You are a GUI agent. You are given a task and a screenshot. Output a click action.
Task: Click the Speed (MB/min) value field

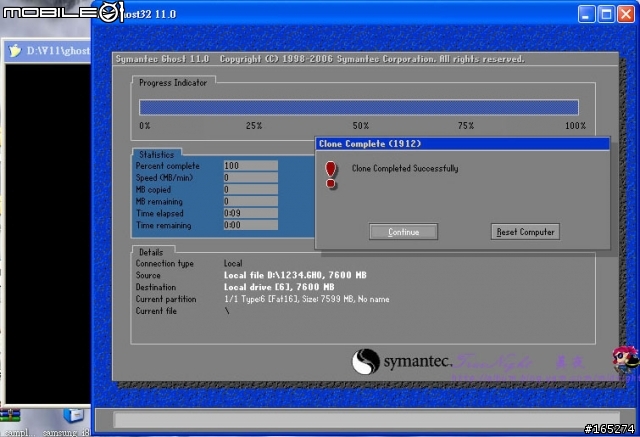click(x=251, y=177)
